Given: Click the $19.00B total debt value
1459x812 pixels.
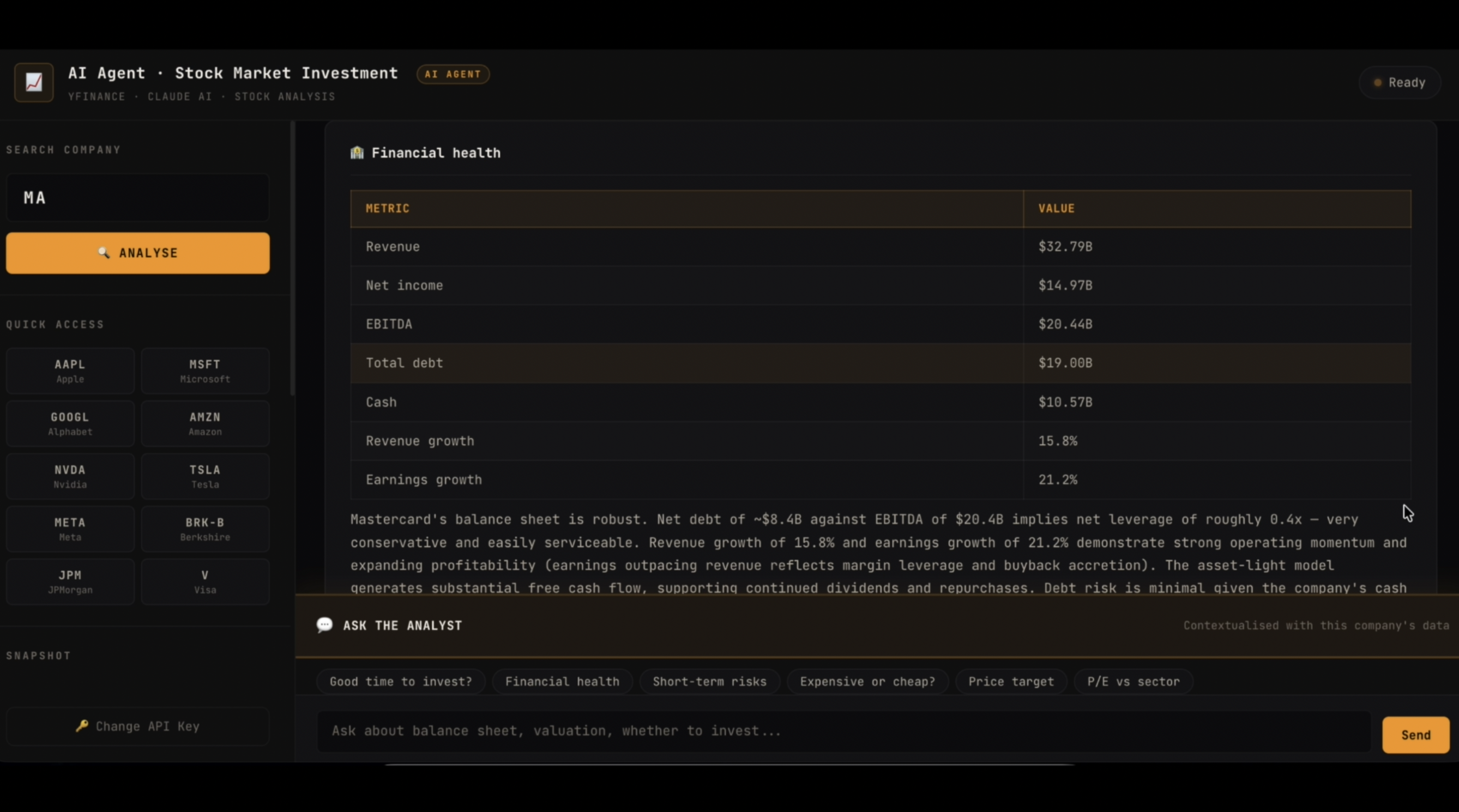Looking at the screenshot, I should (x=1065, y=363).
